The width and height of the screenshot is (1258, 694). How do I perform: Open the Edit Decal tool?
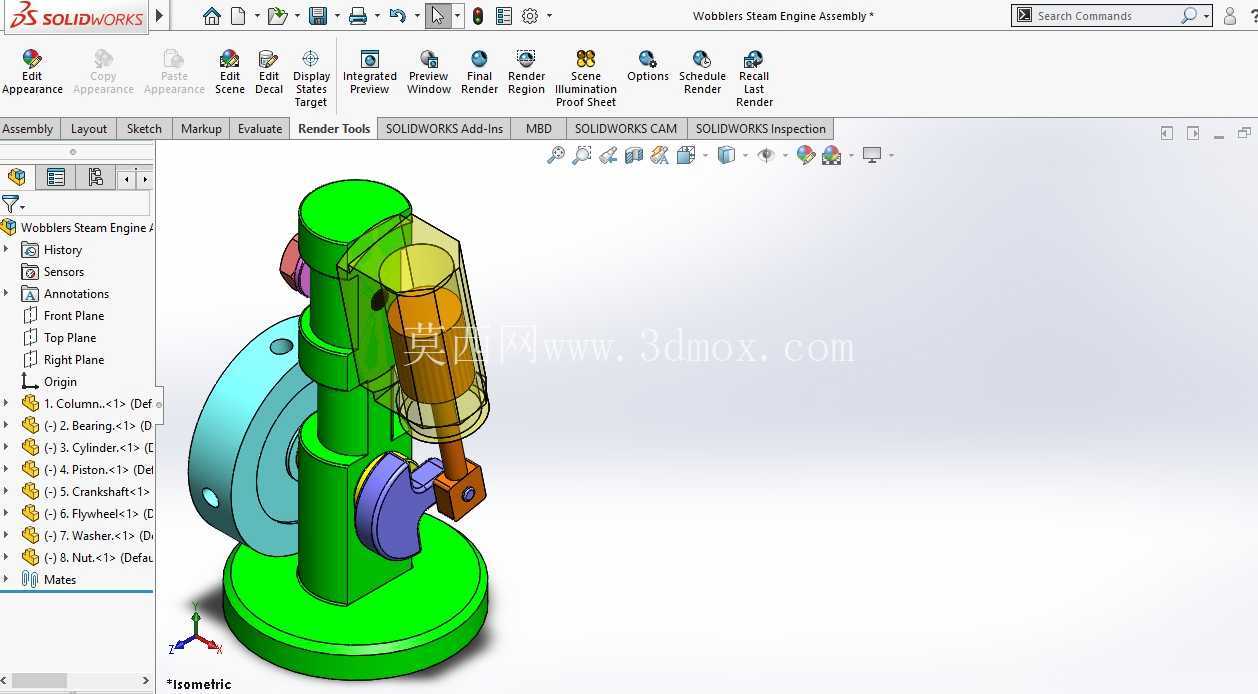[x=269, y=72]
